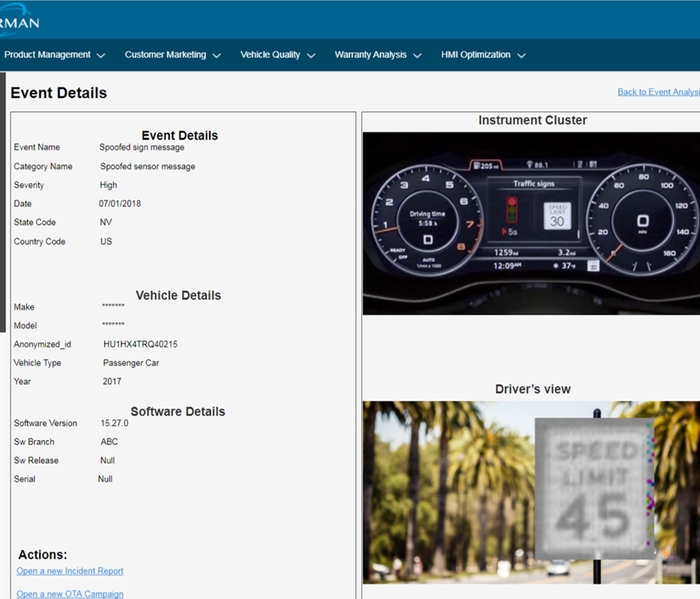The height and width of the screenshot is (599, 700).
Task: Select the vehicle Year value 2017
Action: click(112, 382)
